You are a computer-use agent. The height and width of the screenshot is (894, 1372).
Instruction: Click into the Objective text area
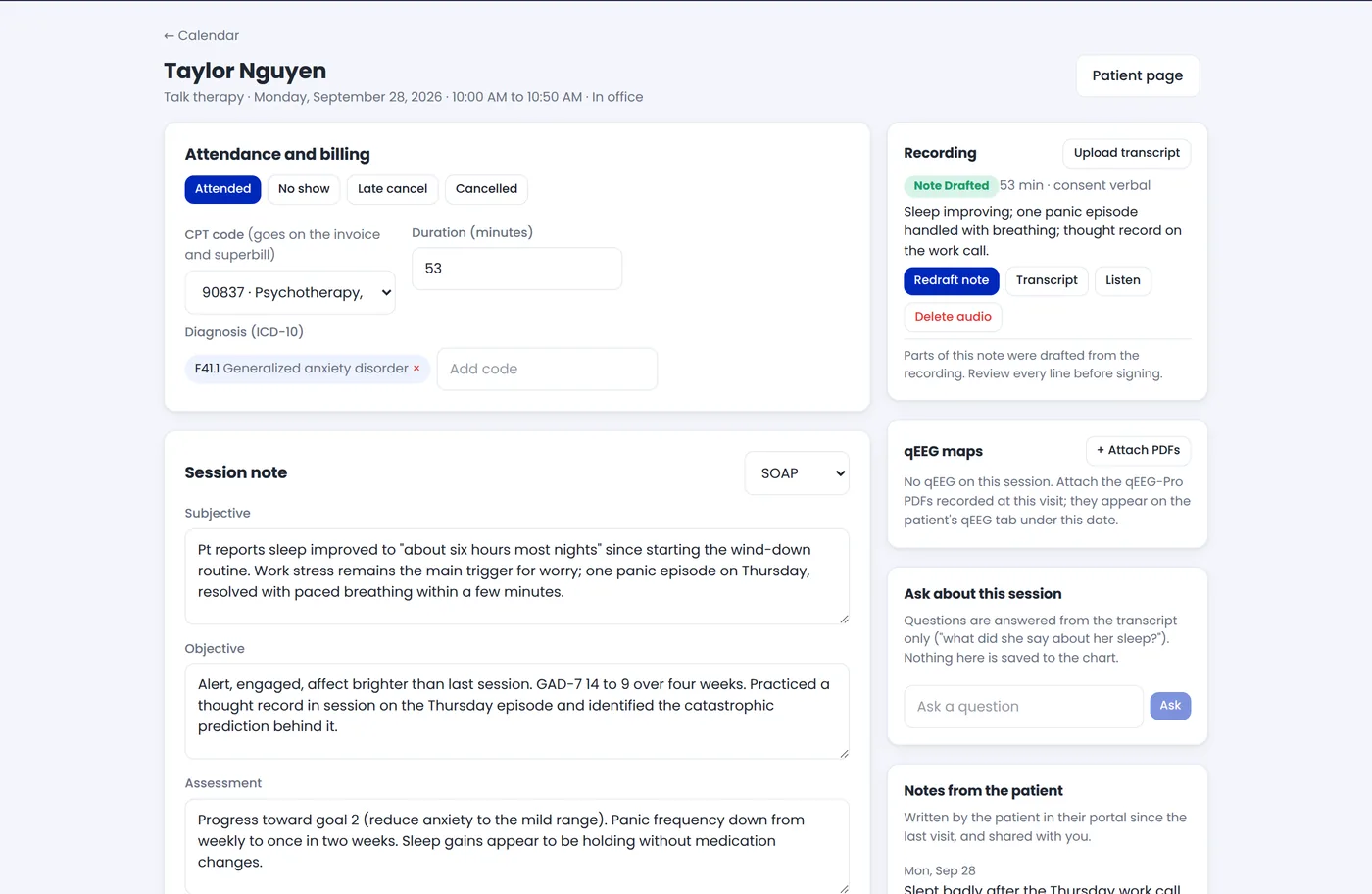pos(516,711)
